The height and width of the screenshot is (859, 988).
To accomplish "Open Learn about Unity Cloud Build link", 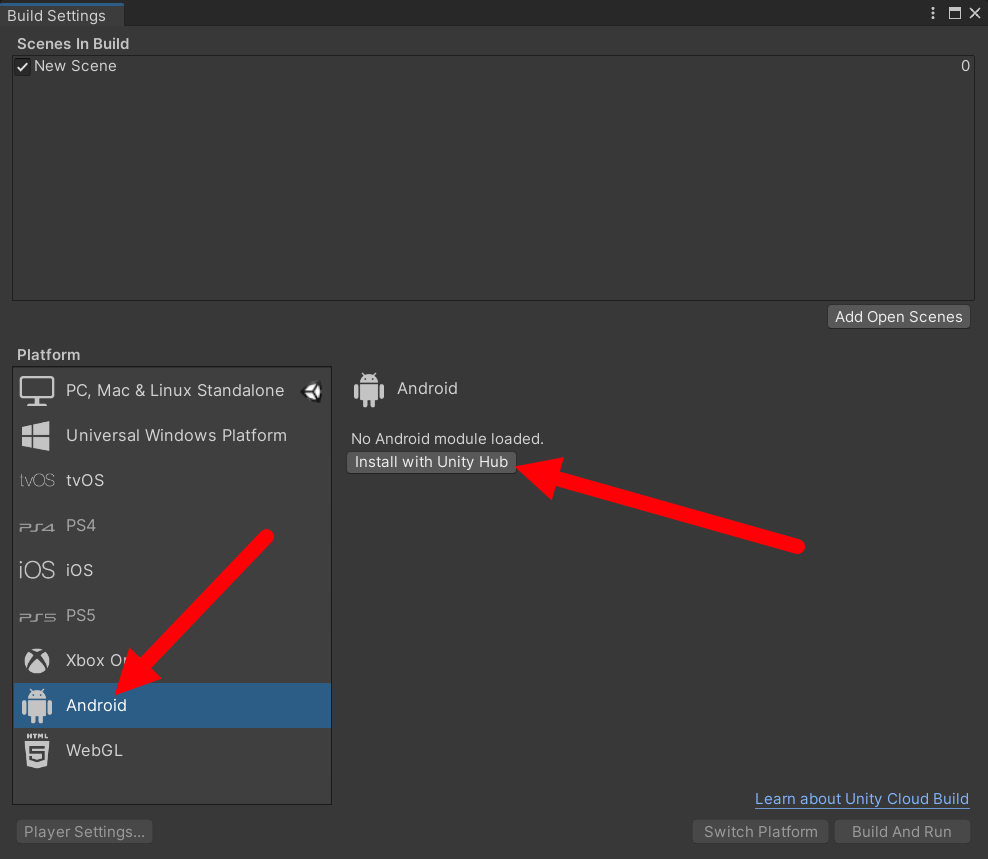I will point(862,799).
